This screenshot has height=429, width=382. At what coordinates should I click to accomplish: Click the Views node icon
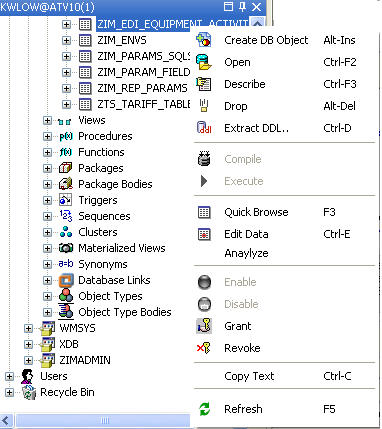pos(65,121)
